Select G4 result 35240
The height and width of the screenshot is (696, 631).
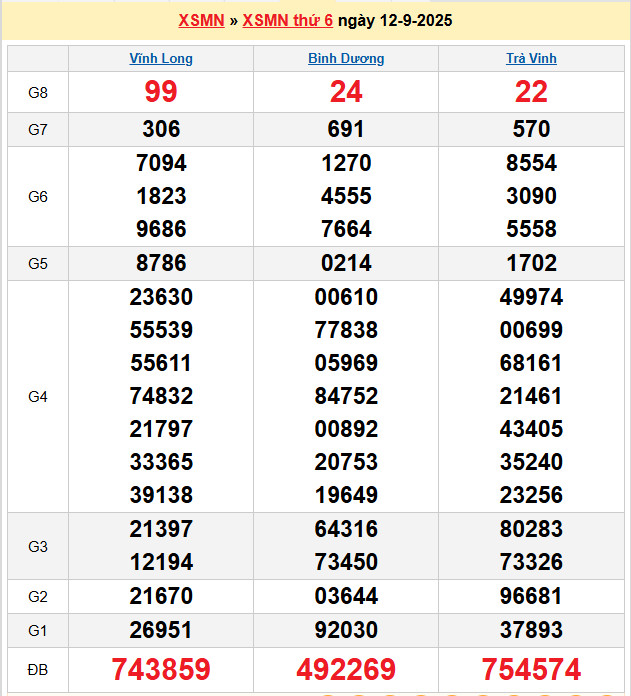coord(531,462)
